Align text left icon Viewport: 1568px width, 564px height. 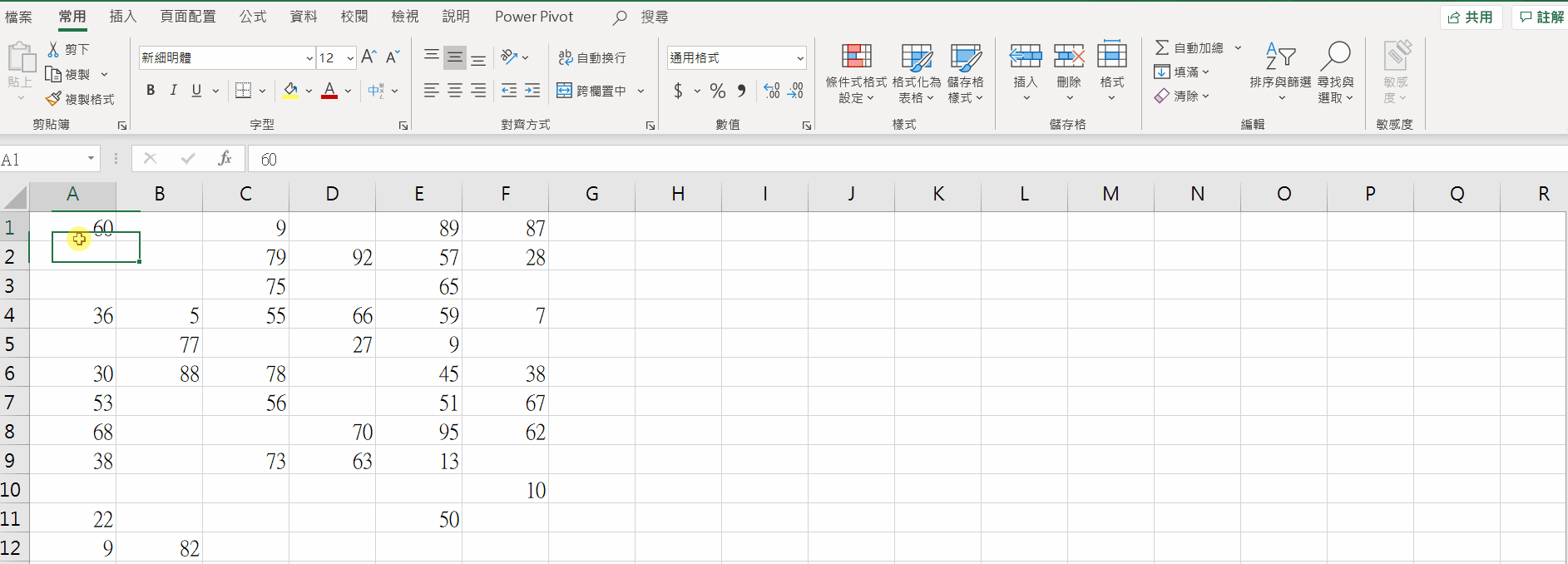[432, 91]
